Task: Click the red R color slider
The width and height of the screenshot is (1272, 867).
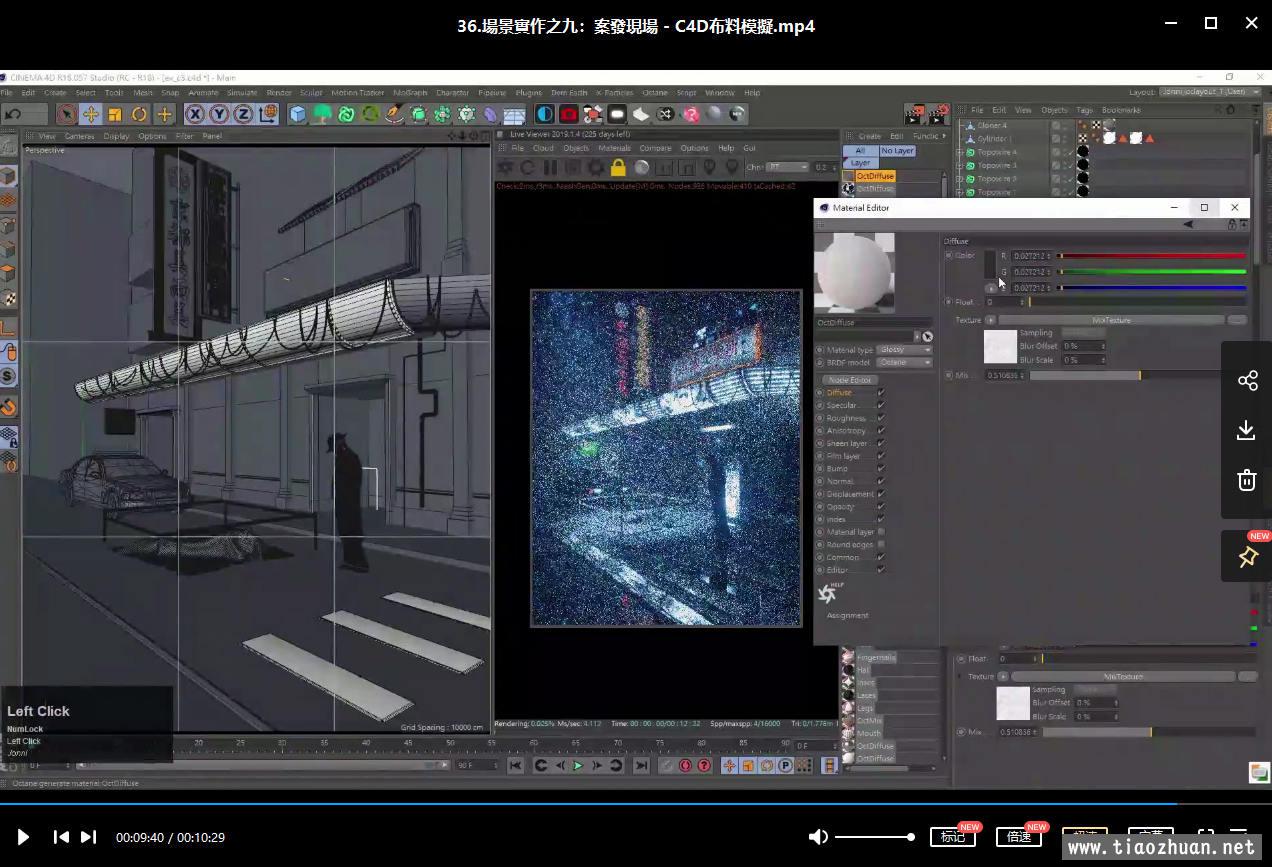Action: [x=1152, y=256]
